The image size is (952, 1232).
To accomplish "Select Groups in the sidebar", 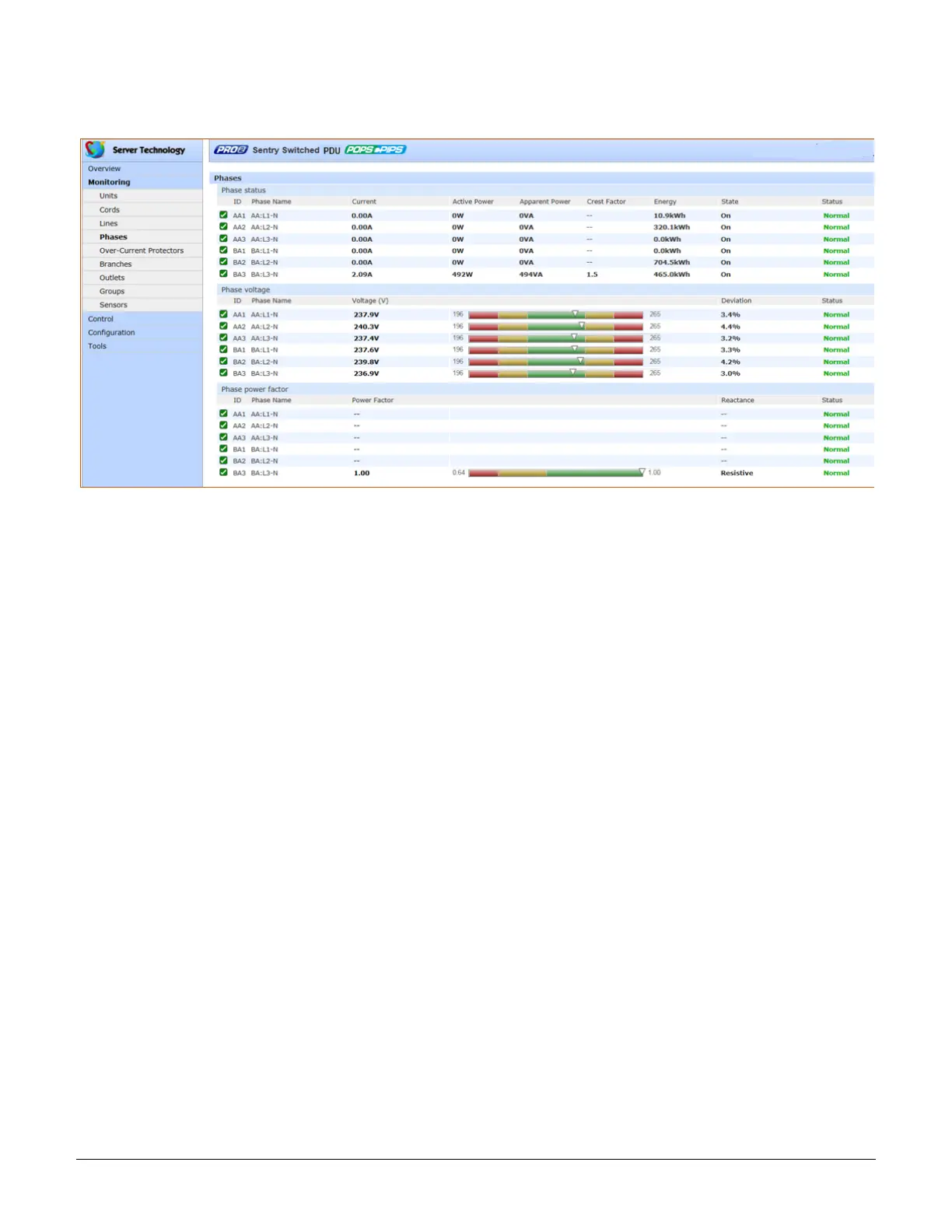I will pyautogui.click(x=112, y=292).
